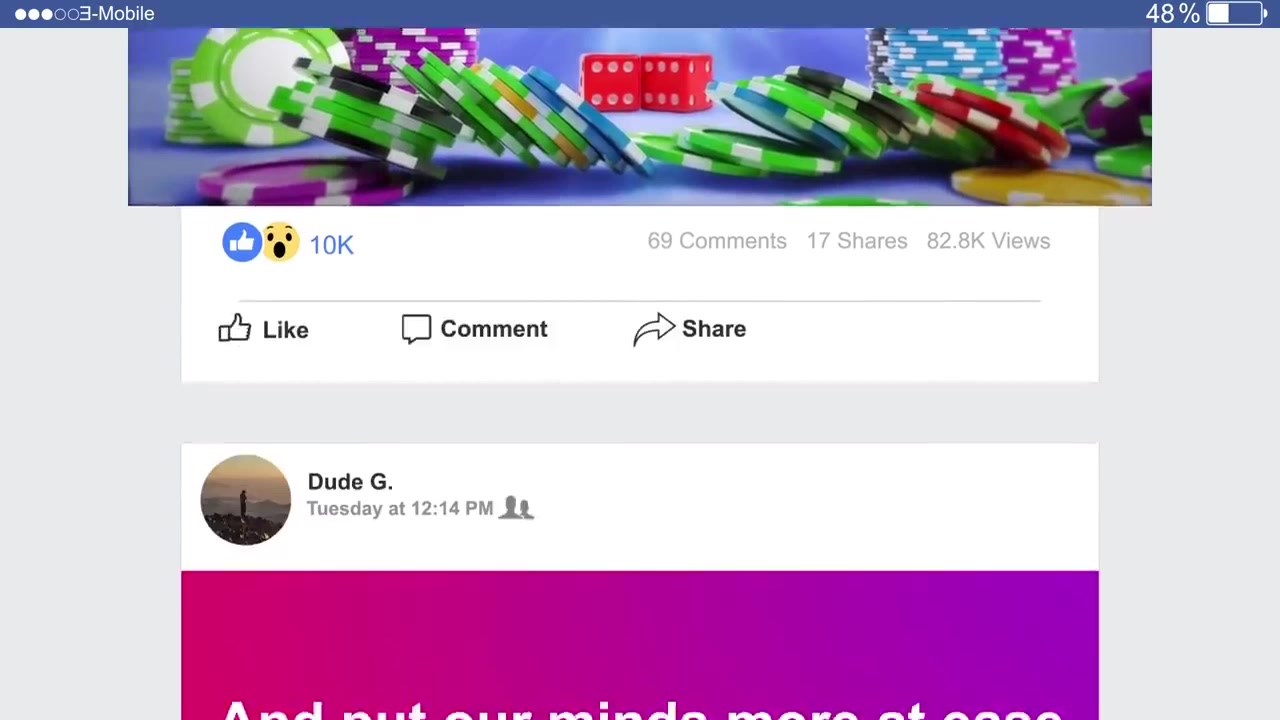View the 10K reactions count

(x=331, y=245)
